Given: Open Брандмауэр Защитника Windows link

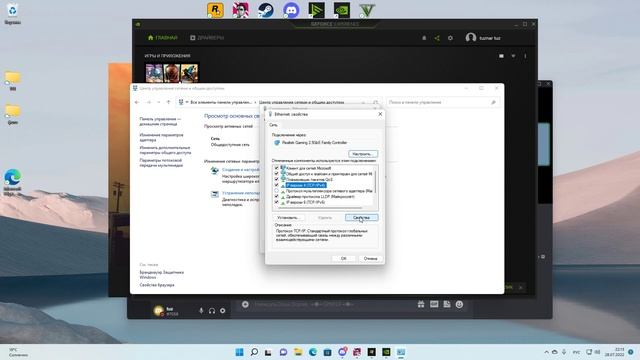Looking at the screenshot, I should (162, 274).
